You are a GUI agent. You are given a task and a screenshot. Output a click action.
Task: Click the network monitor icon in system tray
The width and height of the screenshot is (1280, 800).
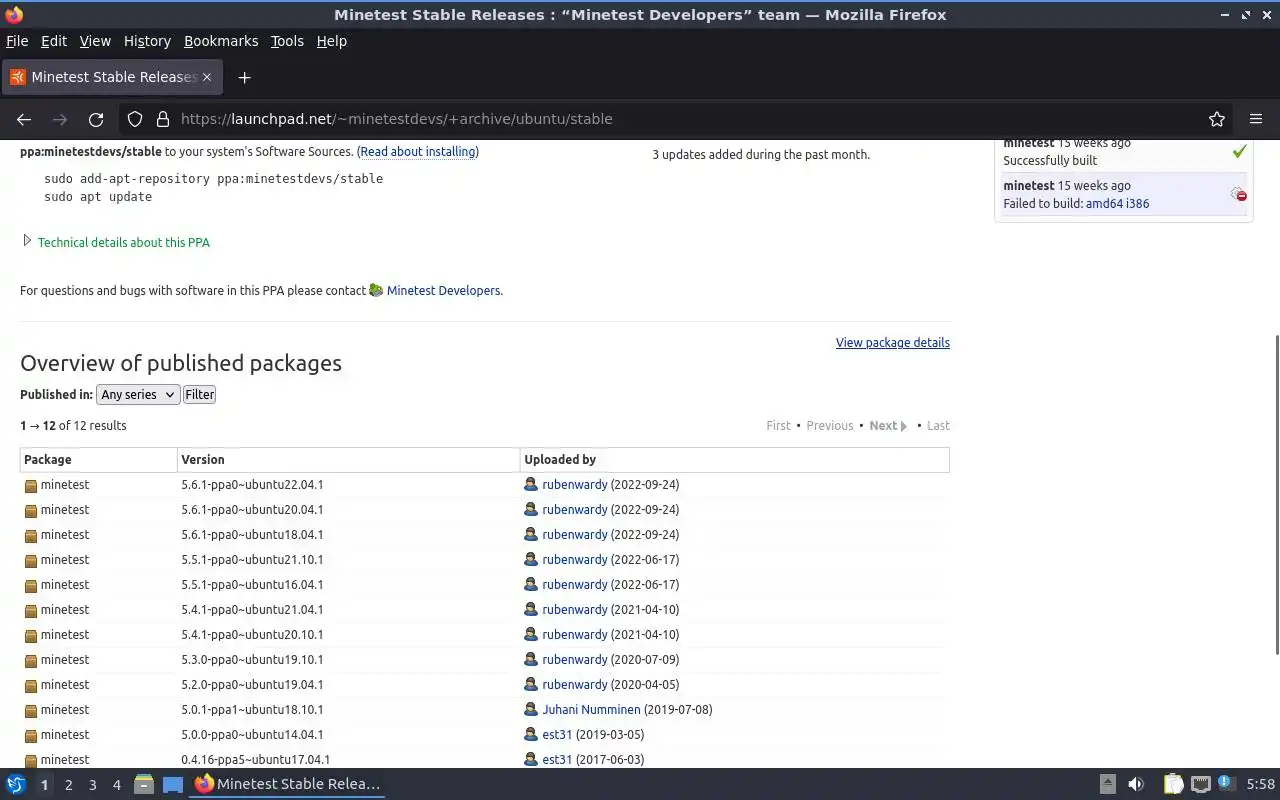pyautogui.click(x=1201, y=785)
